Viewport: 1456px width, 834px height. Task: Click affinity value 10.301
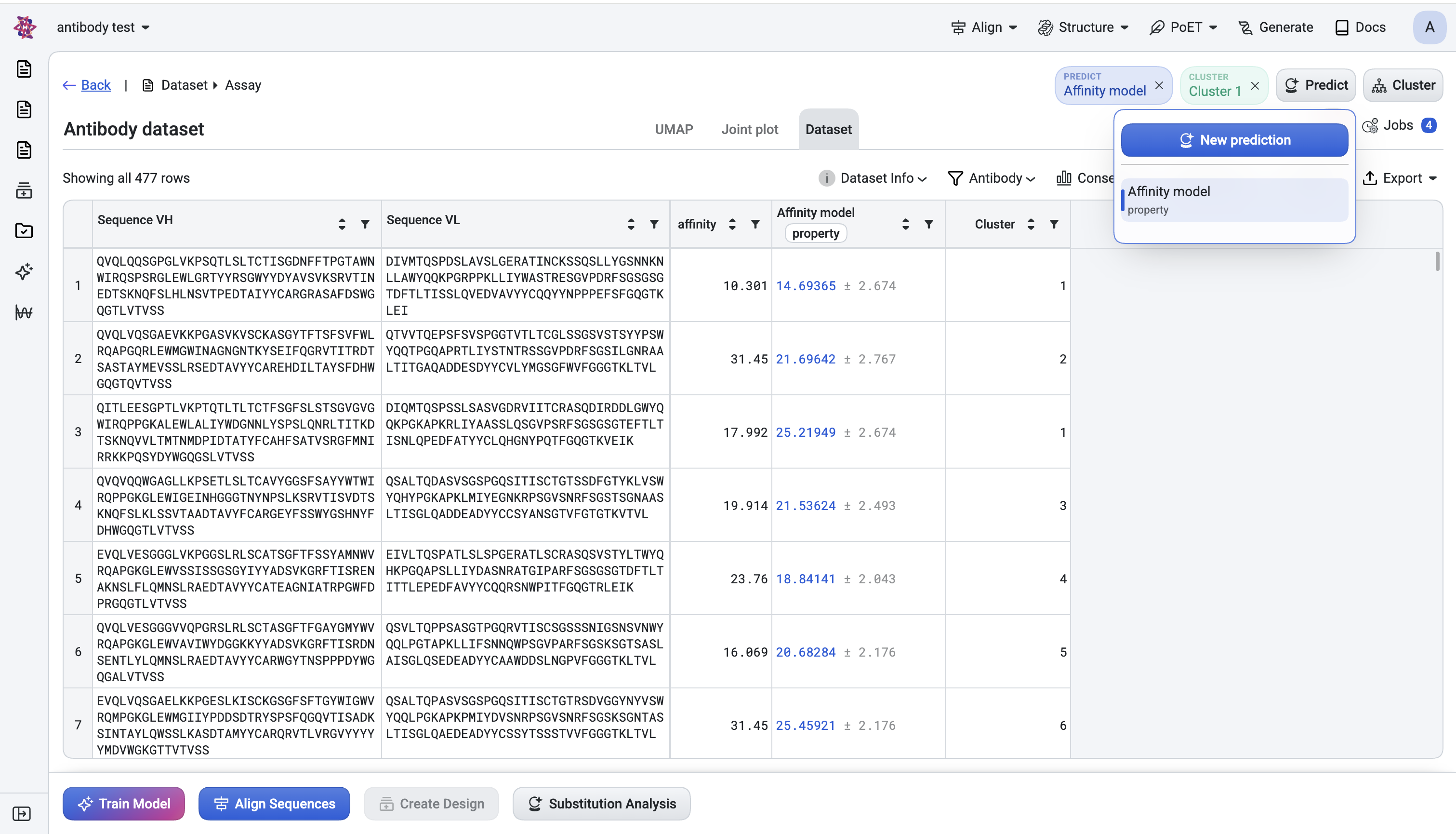(x=745, y=286)
